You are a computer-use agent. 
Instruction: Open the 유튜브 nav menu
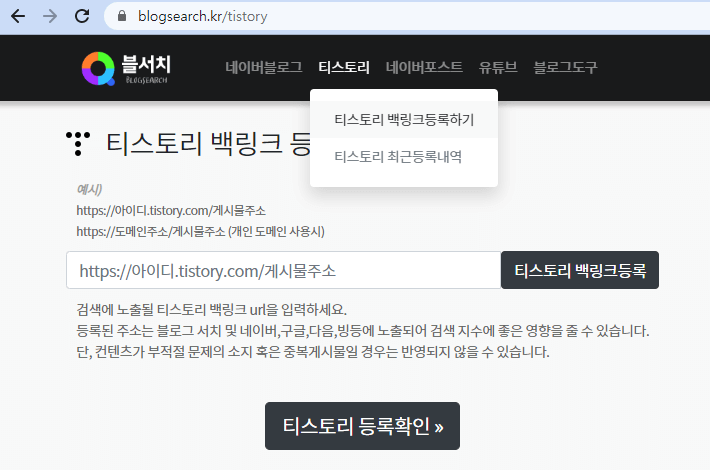click(498, 67)
